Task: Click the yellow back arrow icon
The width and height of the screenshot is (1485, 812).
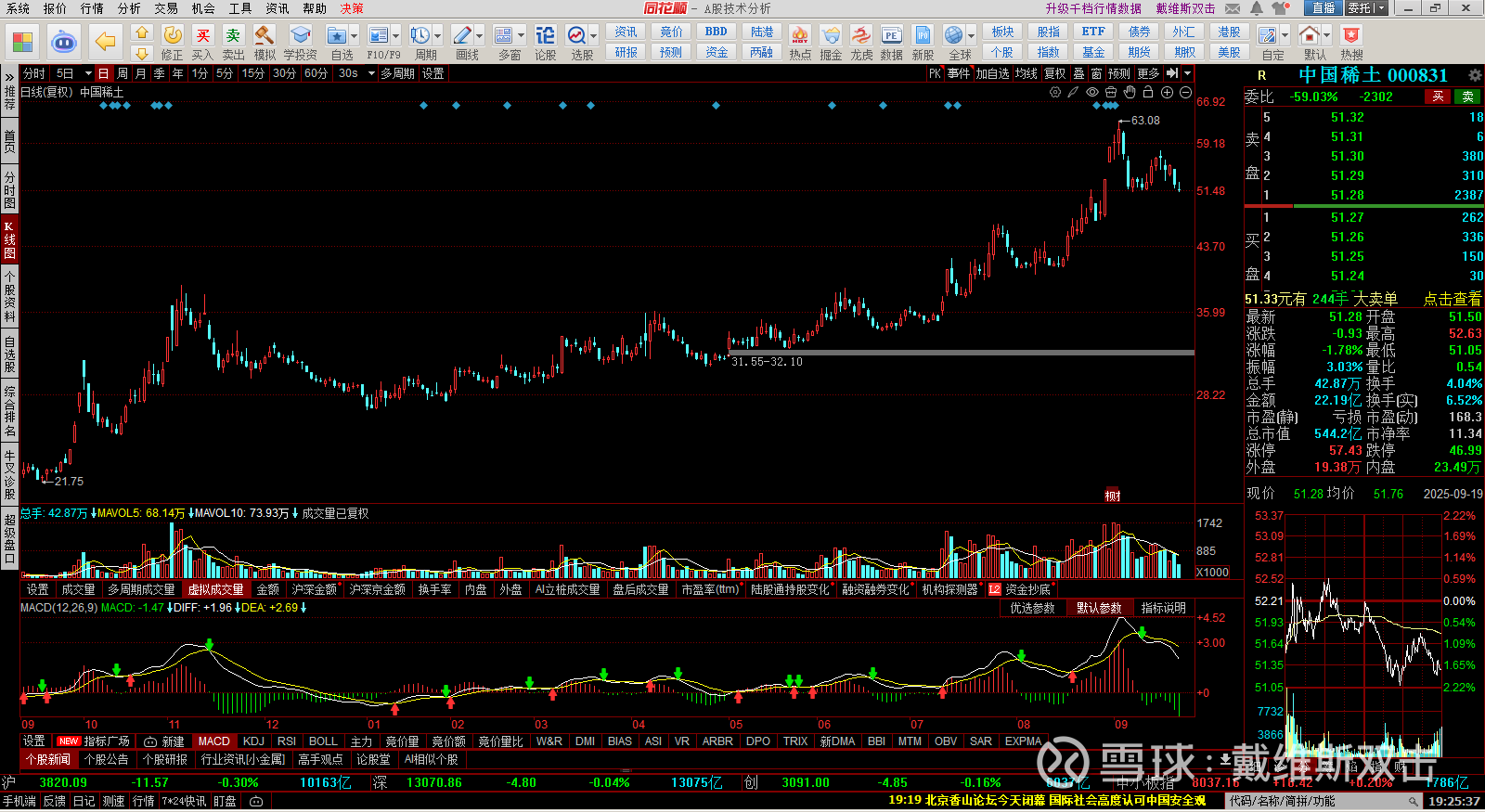Action: [x=106, y=42]
